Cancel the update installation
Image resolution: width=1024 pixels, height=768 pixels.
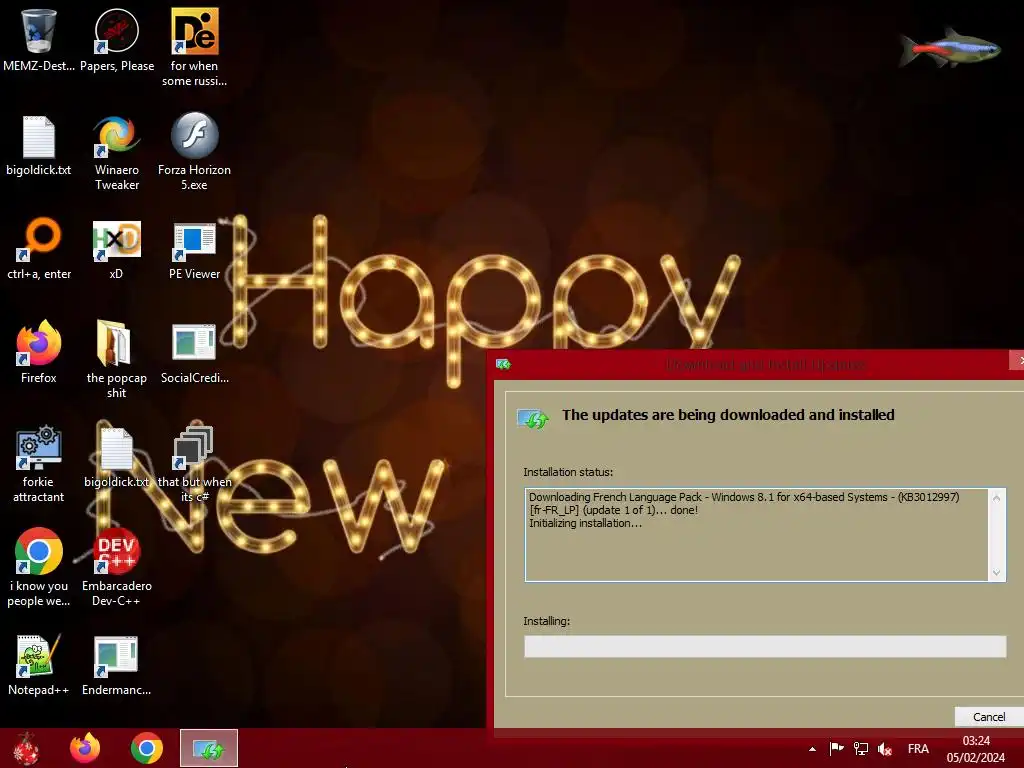(x=989, y=716)
